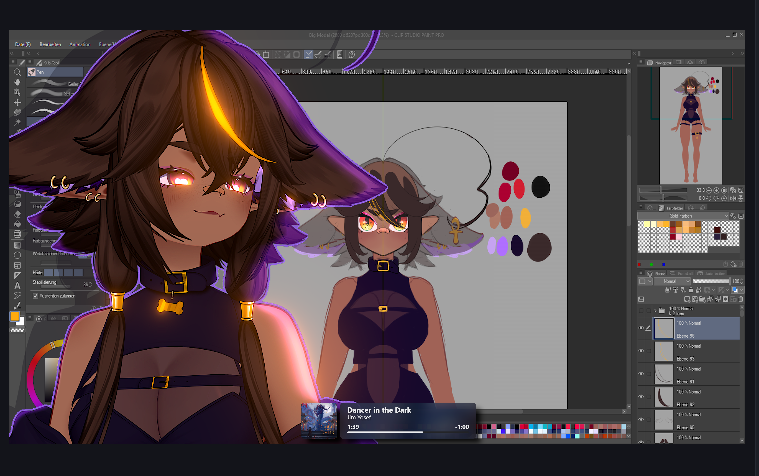The width and height of the screenshot is (759, 476).
Task: Select the Auto select wand tool
Action: click(17, 123)
